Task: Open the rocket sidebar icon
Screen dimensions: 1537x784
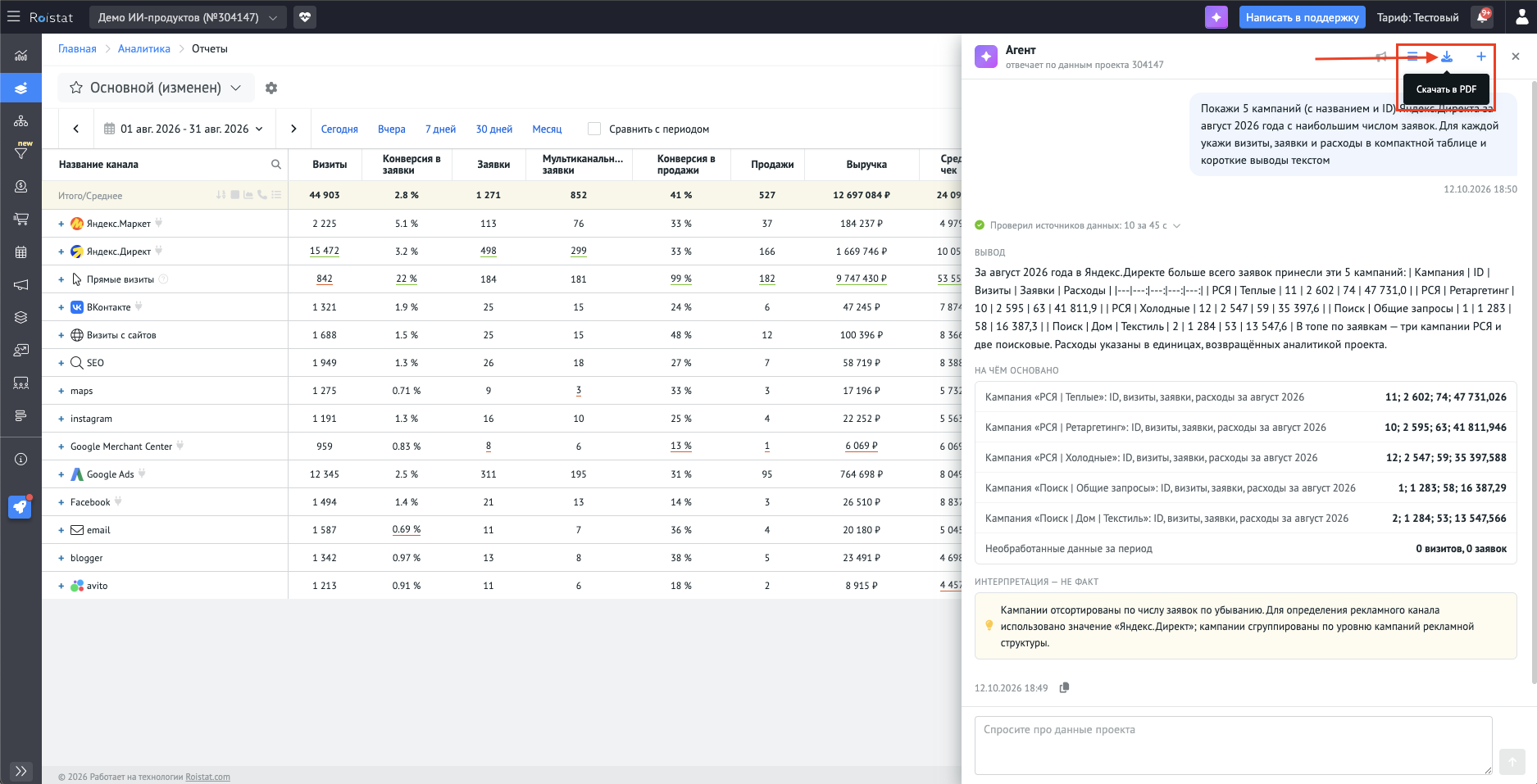Action: point(20,507)
